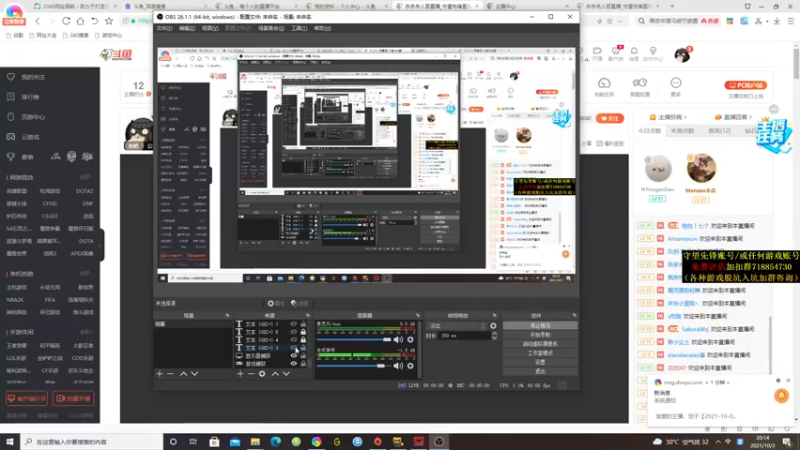800x450 pixels.
Task: Click the transition duration stepper arrows
Action: pyautogui.click(x=494, y=336)
